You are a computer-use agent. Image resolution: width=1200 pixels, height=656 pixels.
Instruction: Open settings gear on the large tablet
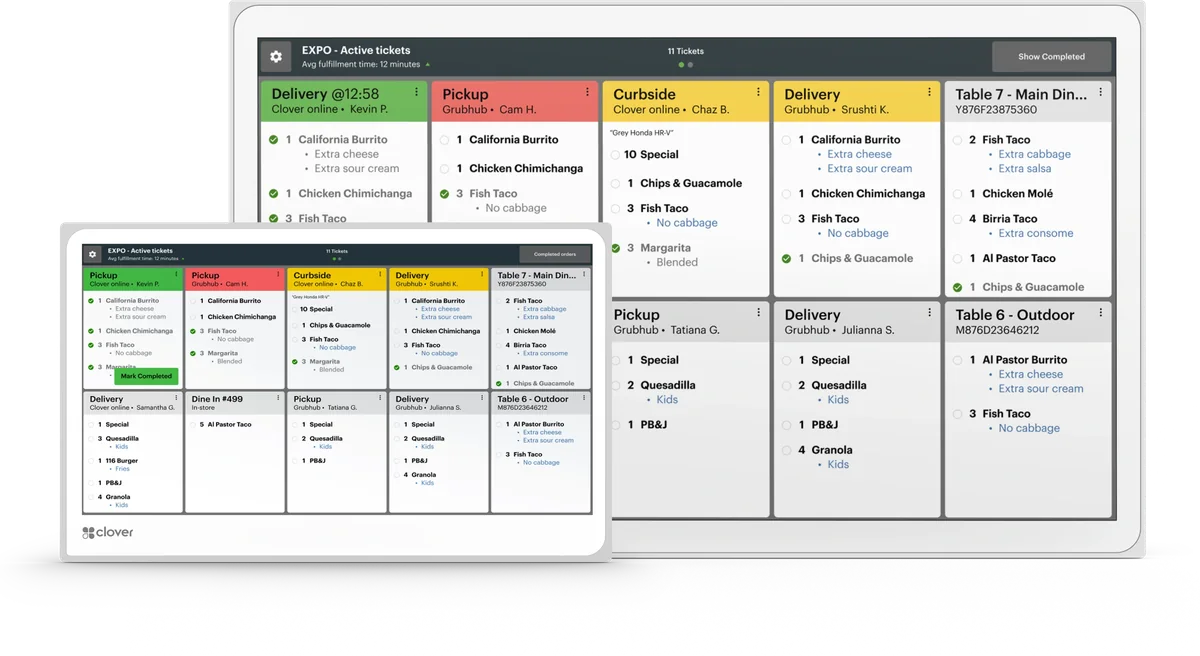276,57
